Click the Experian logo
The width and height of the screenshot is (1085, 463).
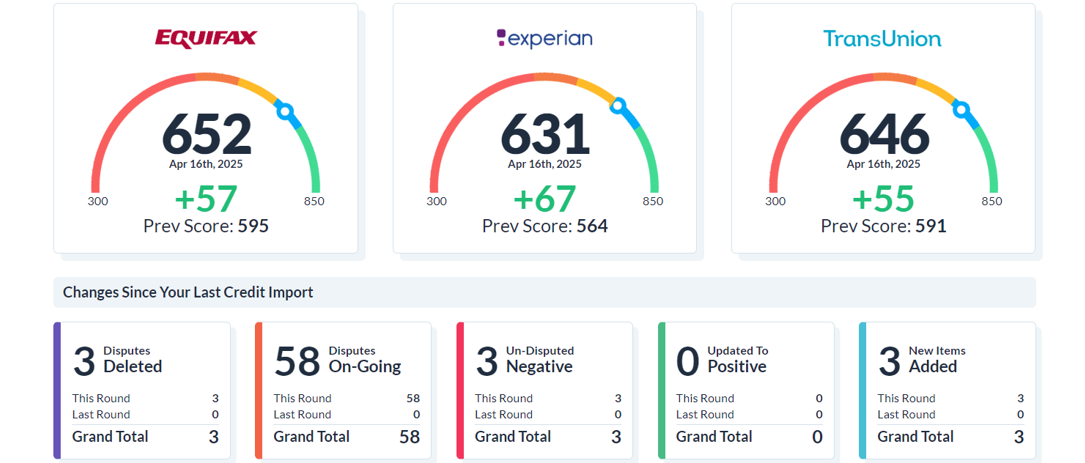tap(545, 38)
